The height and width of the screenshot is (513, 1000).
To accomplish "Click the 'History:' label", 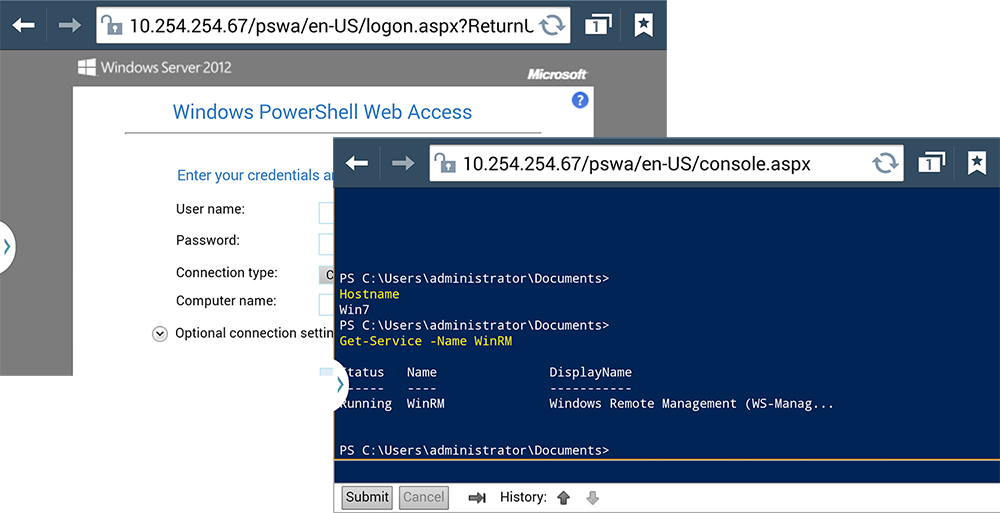I will pos(524,497).
